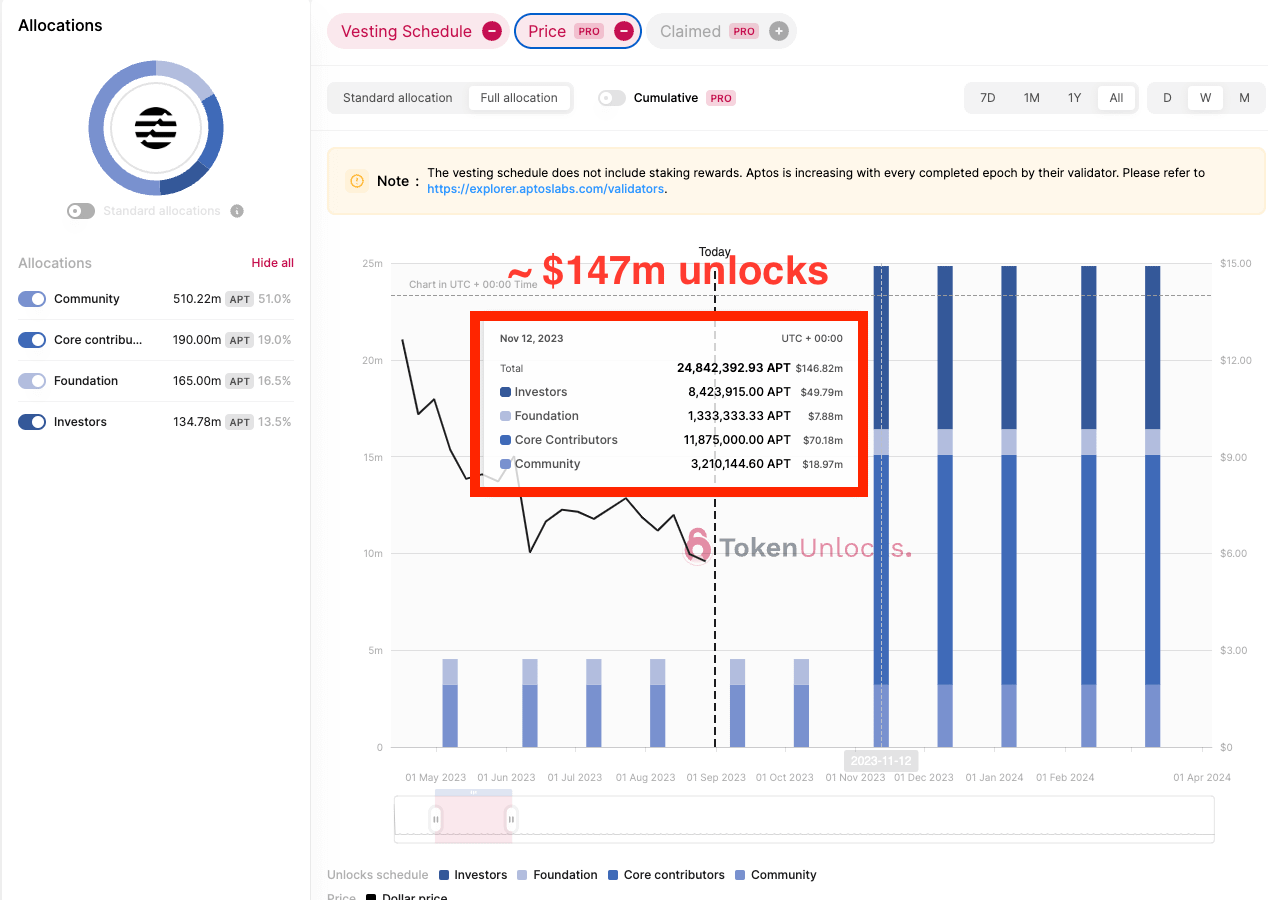Click the 134.78m Investors value
1268x900 pixels.
pos(197,422)
